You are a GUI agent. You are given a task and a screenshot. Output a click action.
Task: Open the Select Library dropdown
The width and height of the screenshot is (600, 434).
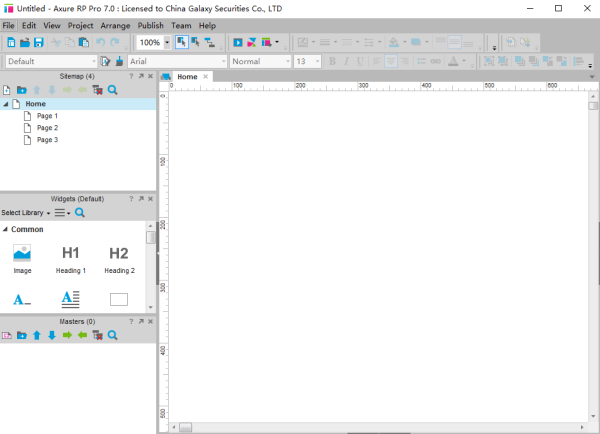pyautogui.click(x=26, y=213)
